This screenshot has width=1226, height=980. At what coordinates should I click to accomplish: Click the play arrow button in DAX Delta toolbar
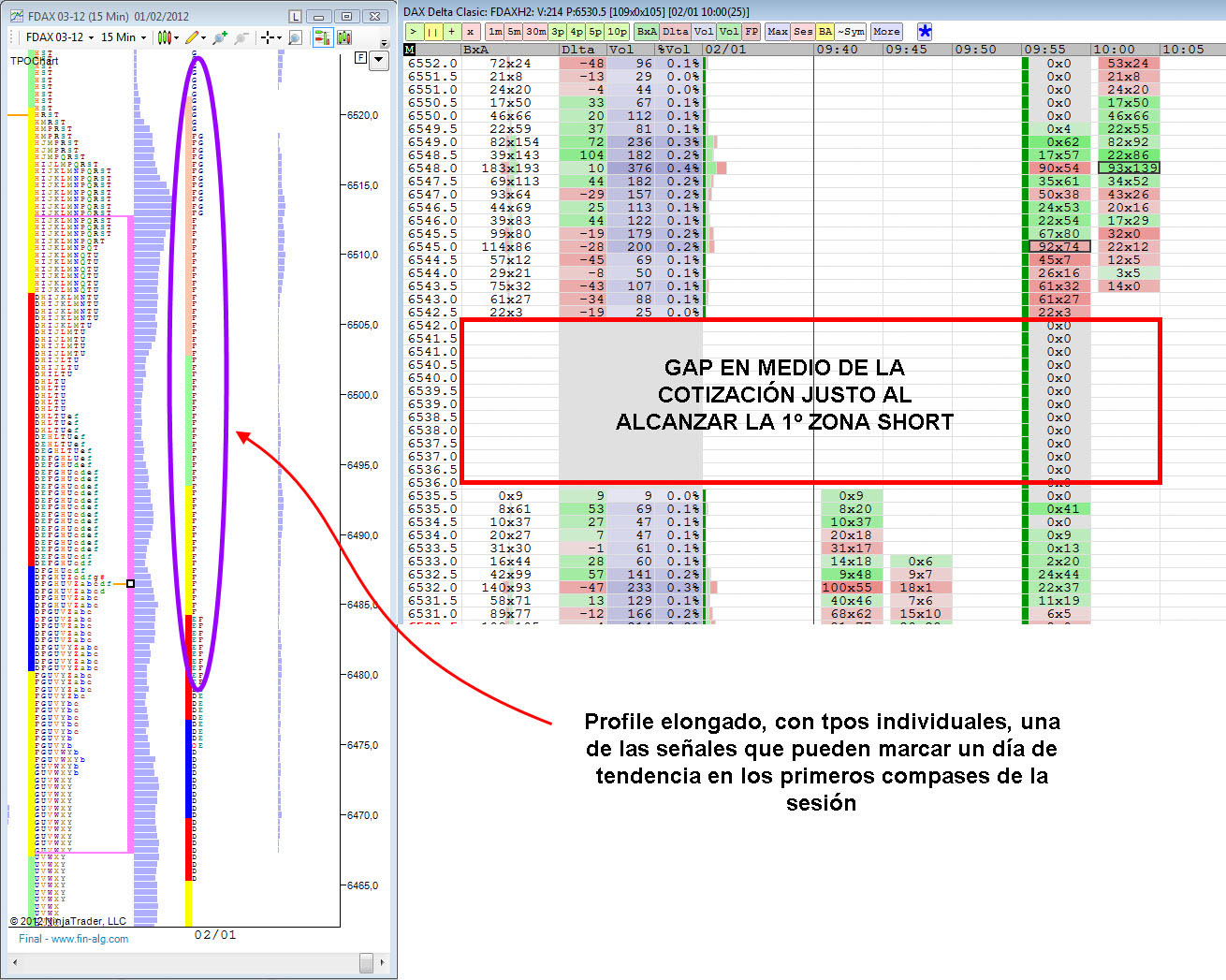point(414,32)
